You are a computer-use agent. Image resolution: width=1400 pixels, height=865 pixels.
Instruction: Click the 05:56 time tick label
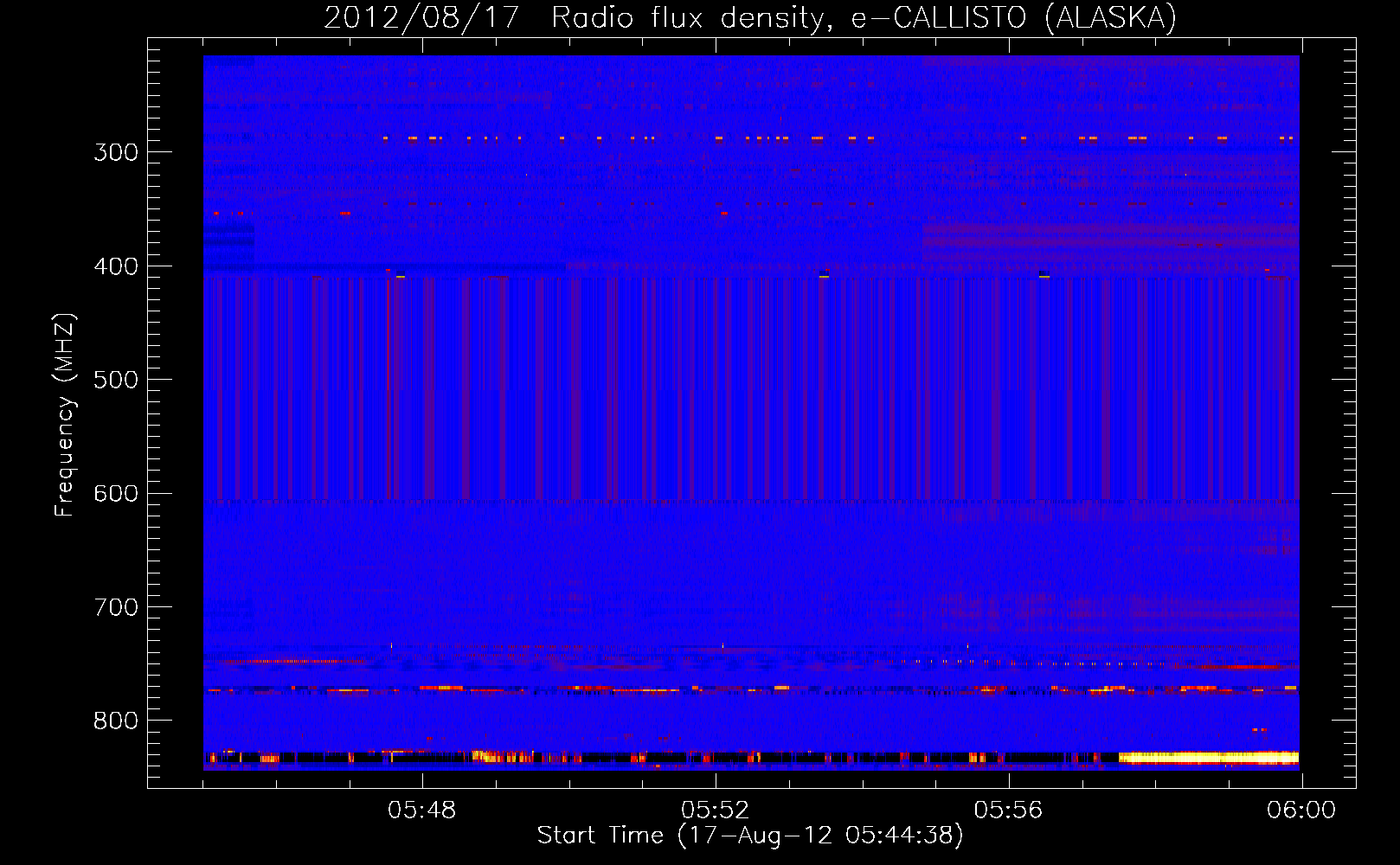click(x=1009, y=811)
